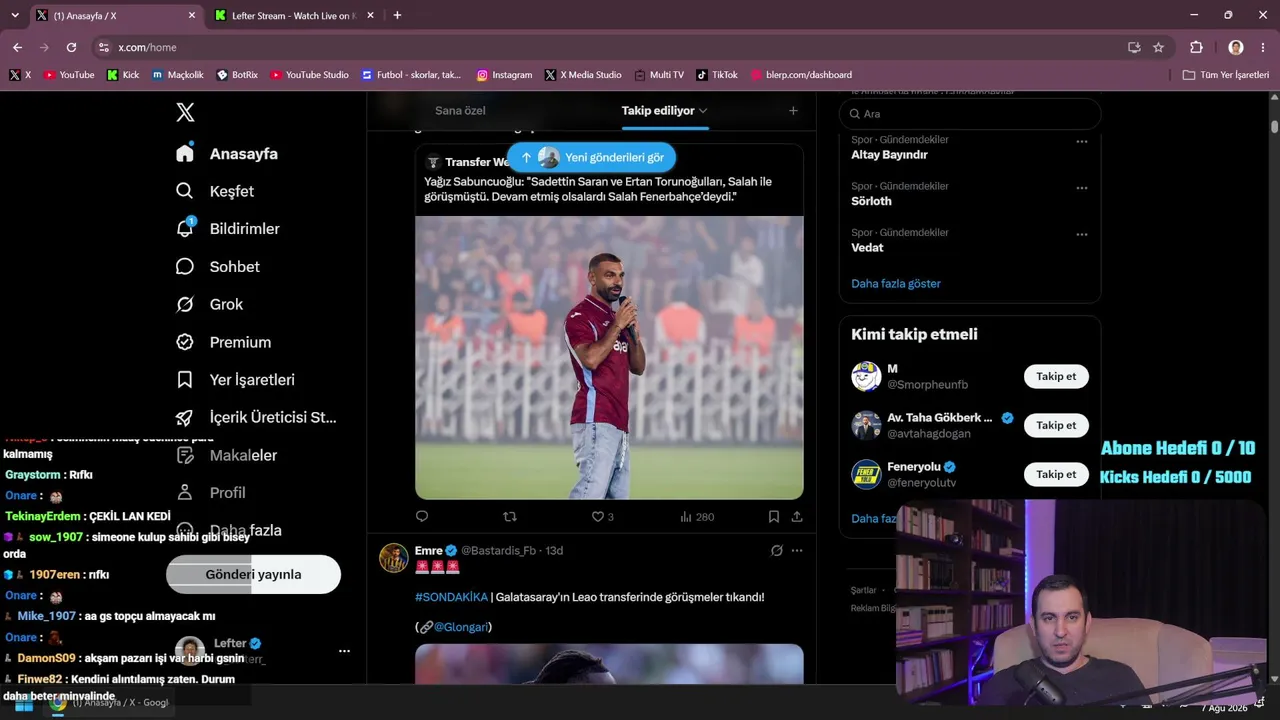The image size is (1280, 720).
Task: Bookmark the Yağız Sabuncuoğlu post
Action: [774, 517]
